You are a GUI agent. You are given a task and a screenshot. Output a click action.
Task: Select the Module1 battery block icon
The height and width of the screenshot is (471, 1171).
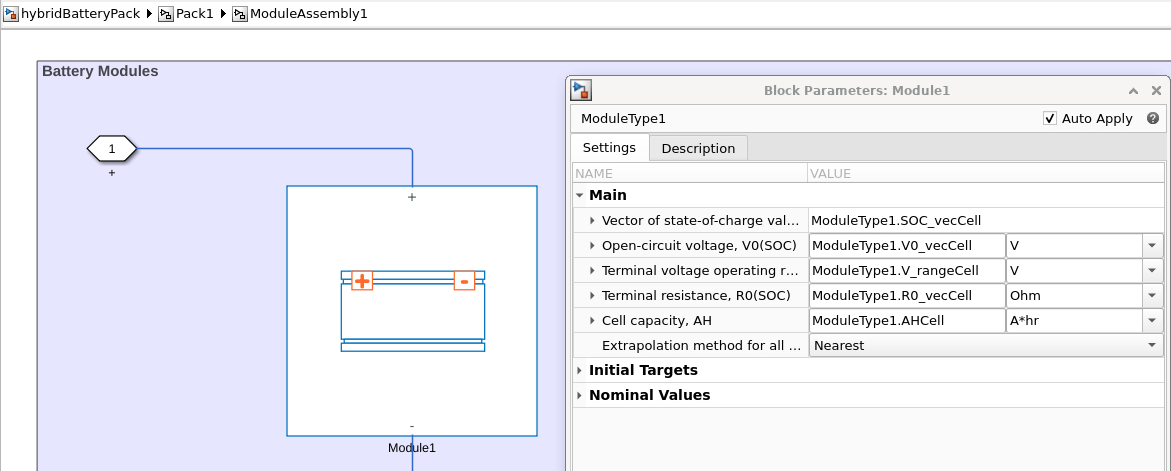coord(412,310)
